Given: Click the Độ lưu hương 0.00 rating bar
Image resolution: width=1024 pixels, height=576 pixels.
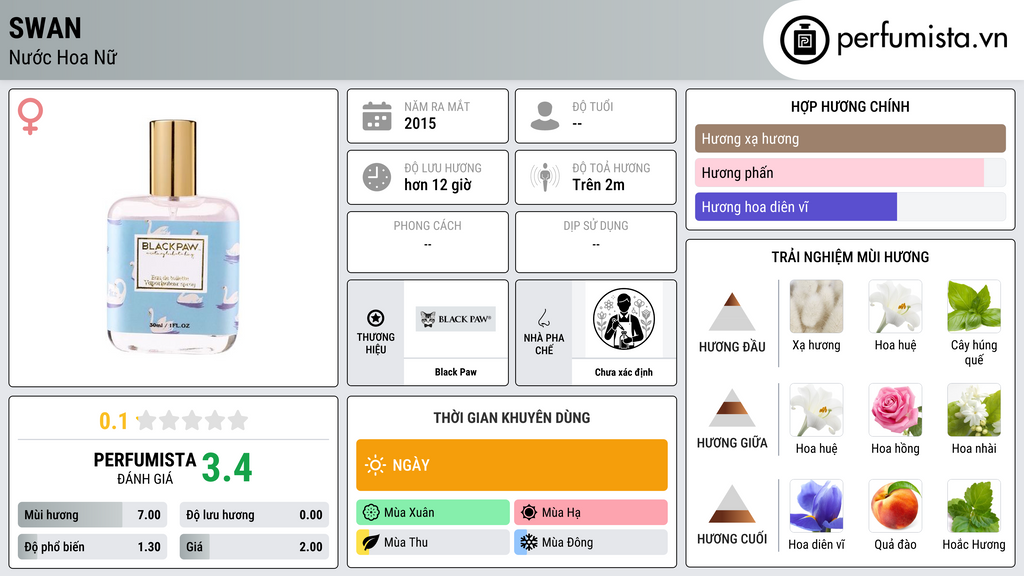Looking at the screenshot, I should [x=254, y=515].
